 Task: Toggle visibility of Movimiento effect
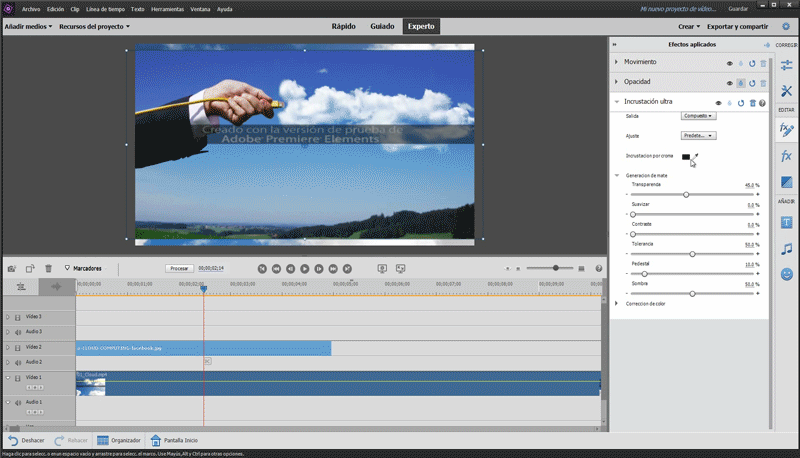point(729,63)
